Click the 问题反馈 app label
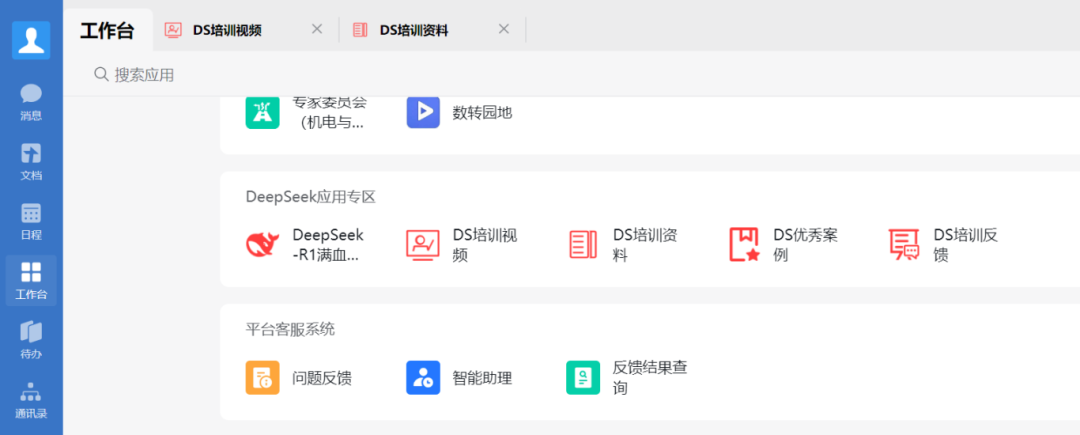The image size is (1080, 435). pyautogui.click(x=322, y=379)
